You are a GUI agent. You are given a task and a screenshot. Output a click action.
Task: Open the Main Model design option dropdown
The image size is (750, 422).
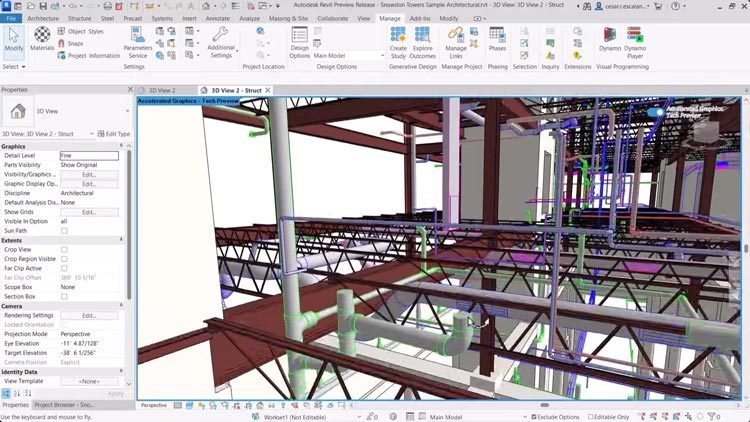349,56
